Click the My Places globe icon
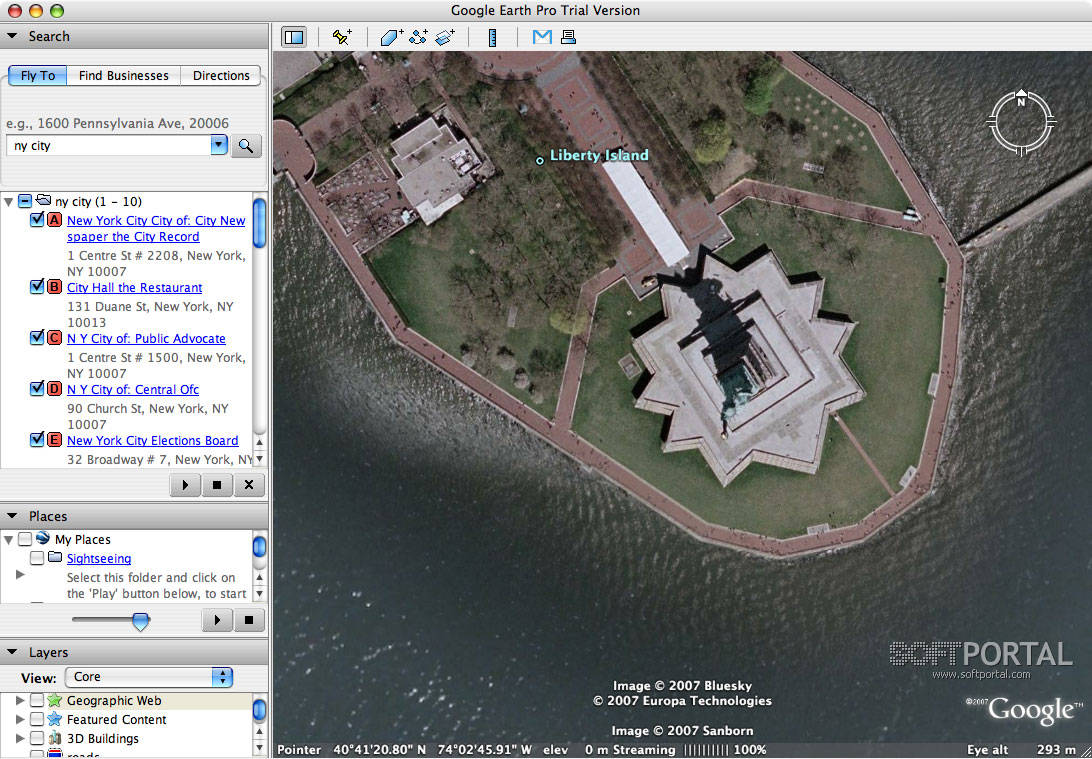Screen dimensions: 1092x759 (42, 538)
